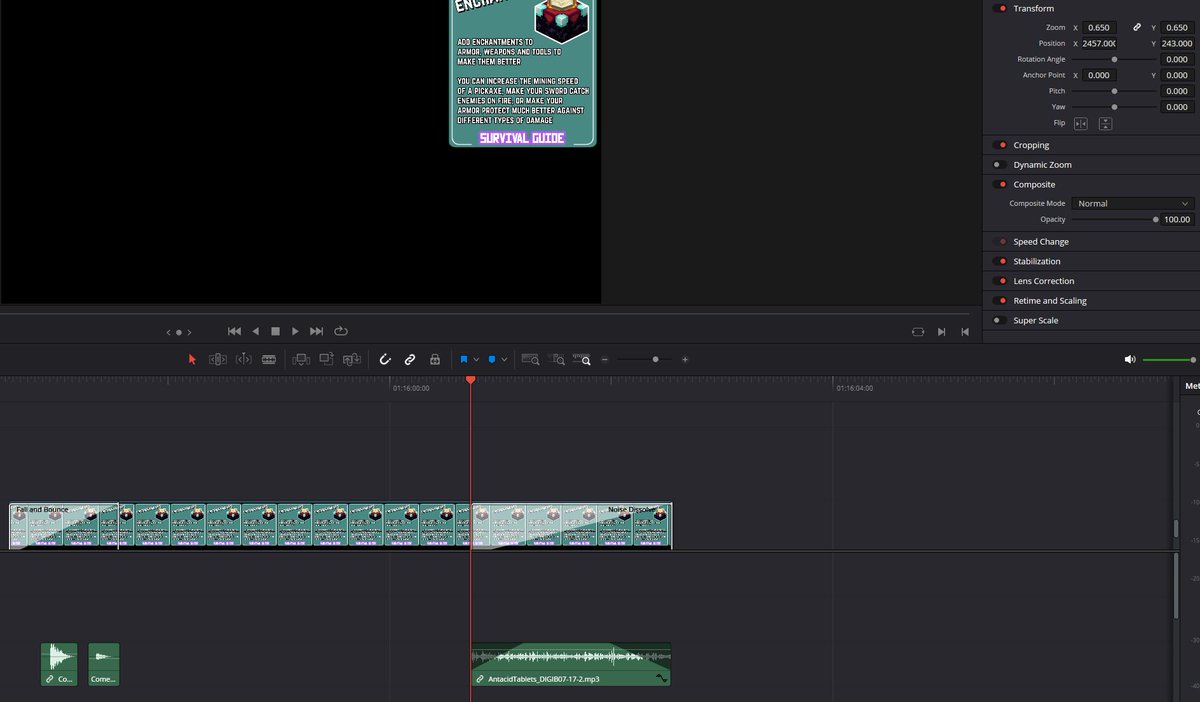Adjust the Opacity slider
1200x702 pixels.
1115,220
